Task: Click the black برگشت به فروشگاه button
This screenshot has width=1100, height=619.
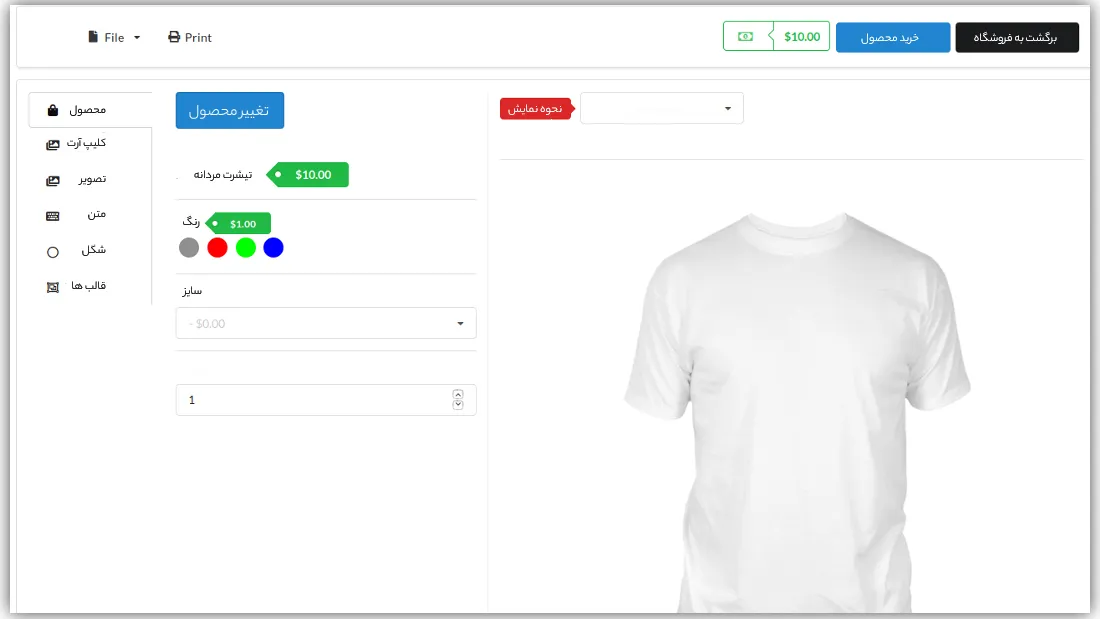Action: [x=1017, y=37]
